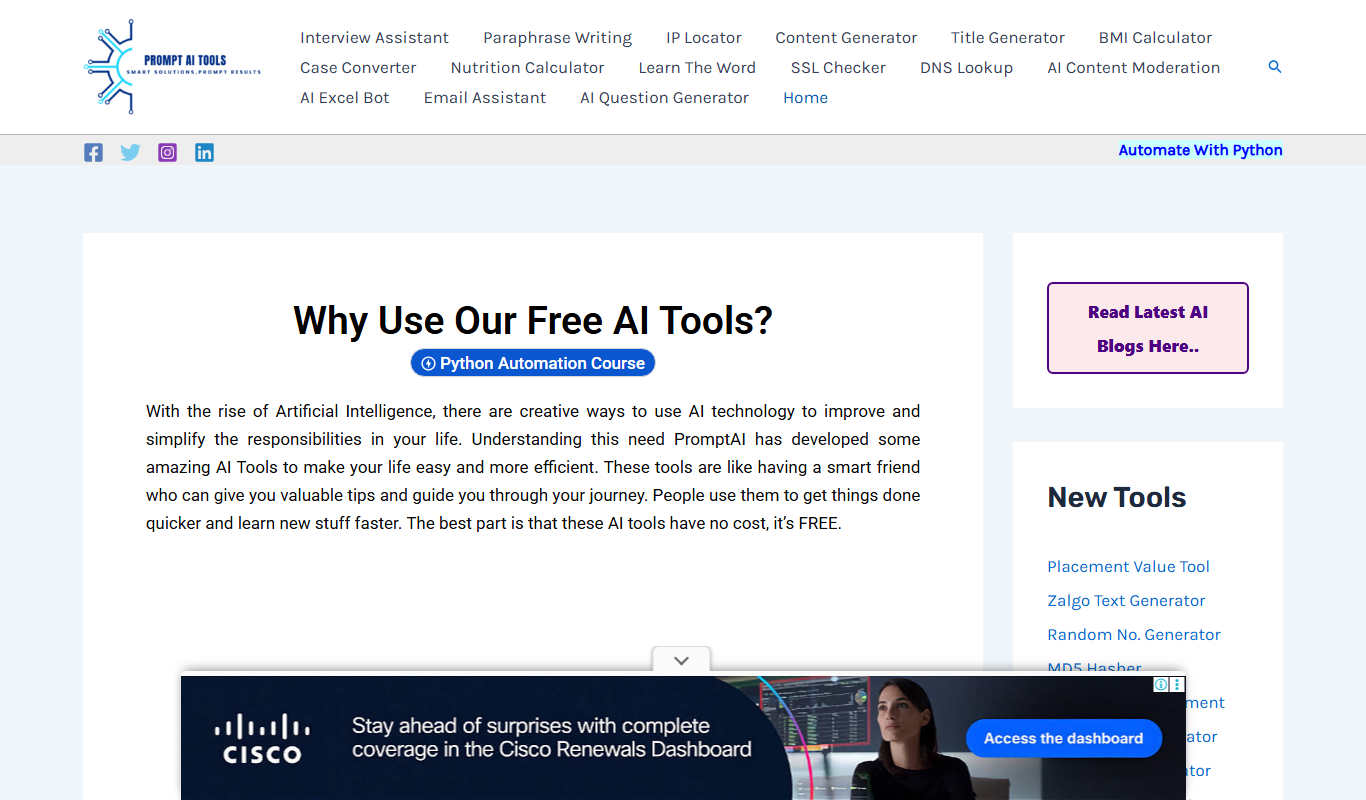The image size is (1366, 800).
Task: Click the header search magnifier icon
Action: [1275, 67]
